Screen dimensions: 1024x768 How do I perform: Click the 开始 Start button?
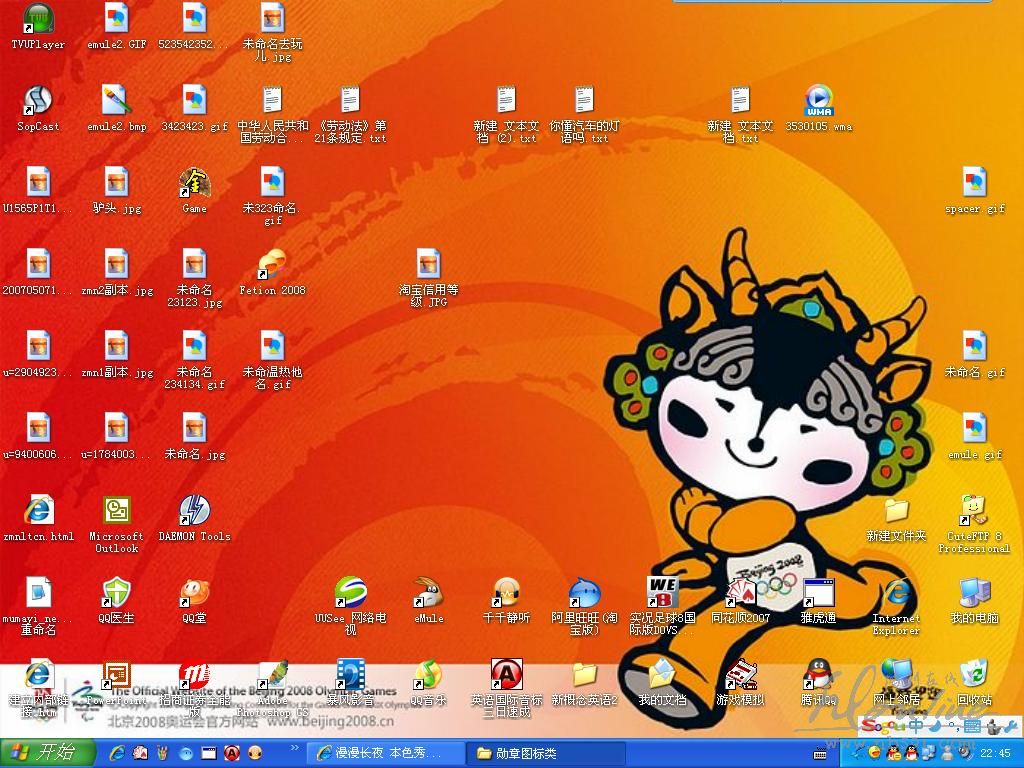[x=48, y=752]
